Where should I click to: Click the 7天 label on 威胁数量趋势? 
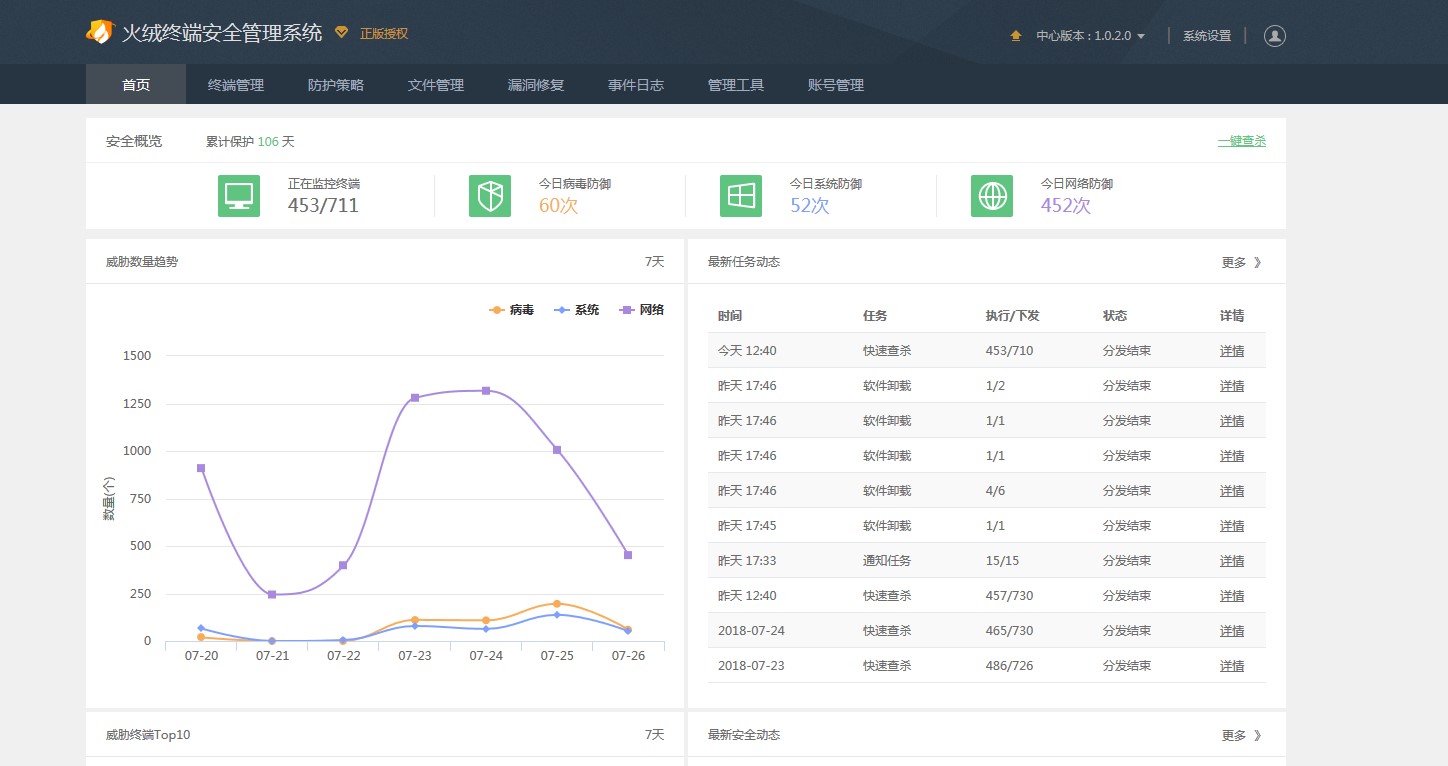click(x=654, y=262)
